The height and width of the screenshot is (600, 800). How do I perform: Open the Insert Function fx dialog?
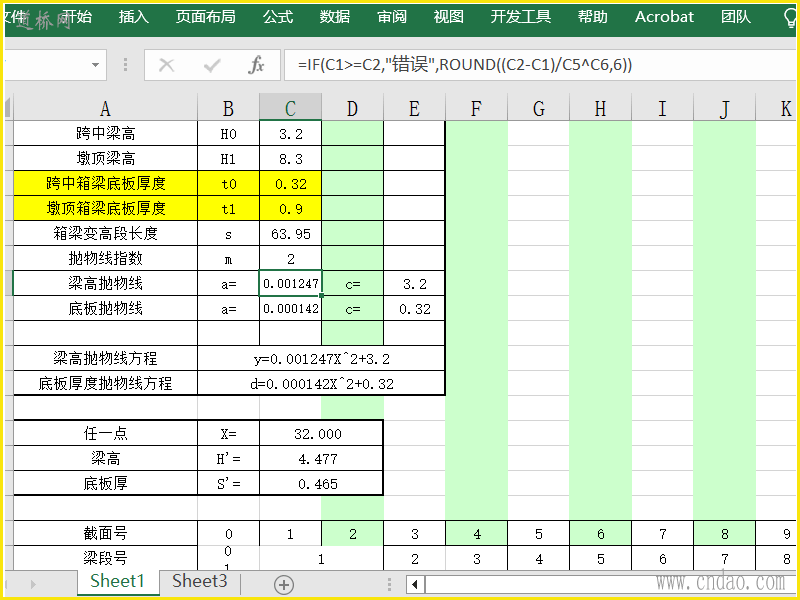pos(256,65)
